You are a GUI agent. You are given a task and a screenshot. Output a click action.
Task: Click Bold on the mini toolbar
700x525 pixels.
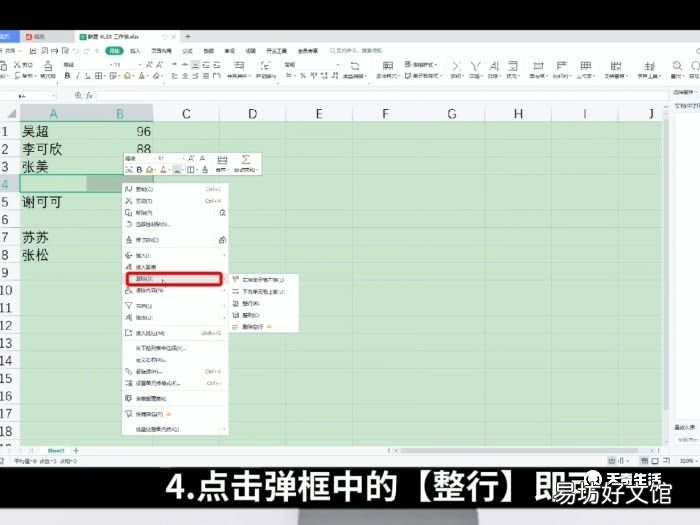(139, 170)
